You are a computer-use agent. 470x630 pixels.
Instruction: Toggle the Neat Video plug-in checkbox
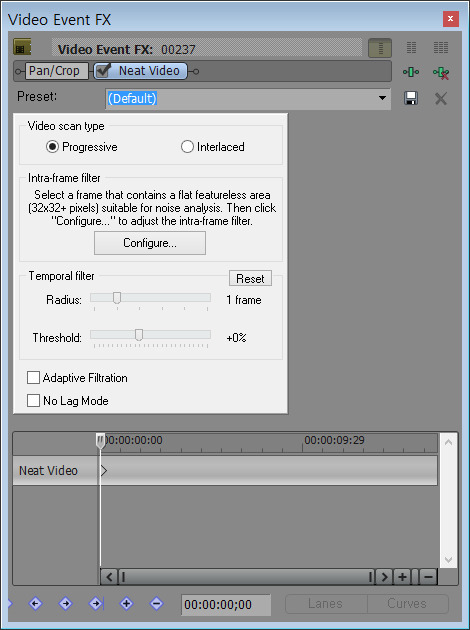[104, 71]
